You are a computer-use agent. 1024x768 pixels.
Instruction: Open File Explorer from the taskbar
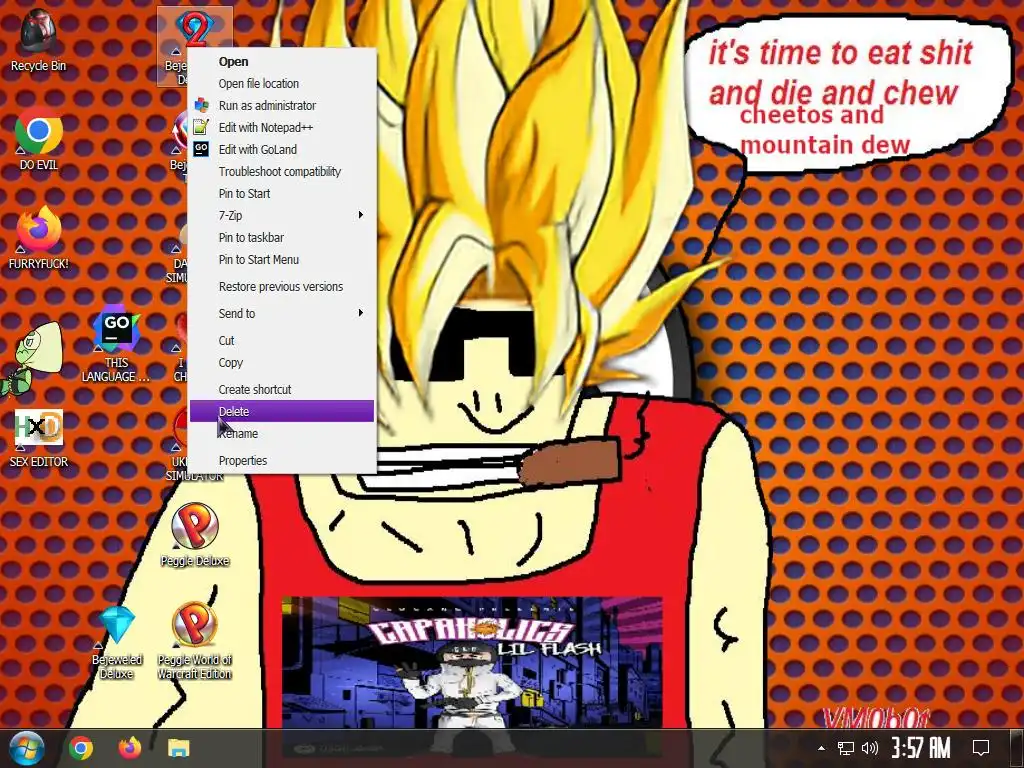pos(178,748)
